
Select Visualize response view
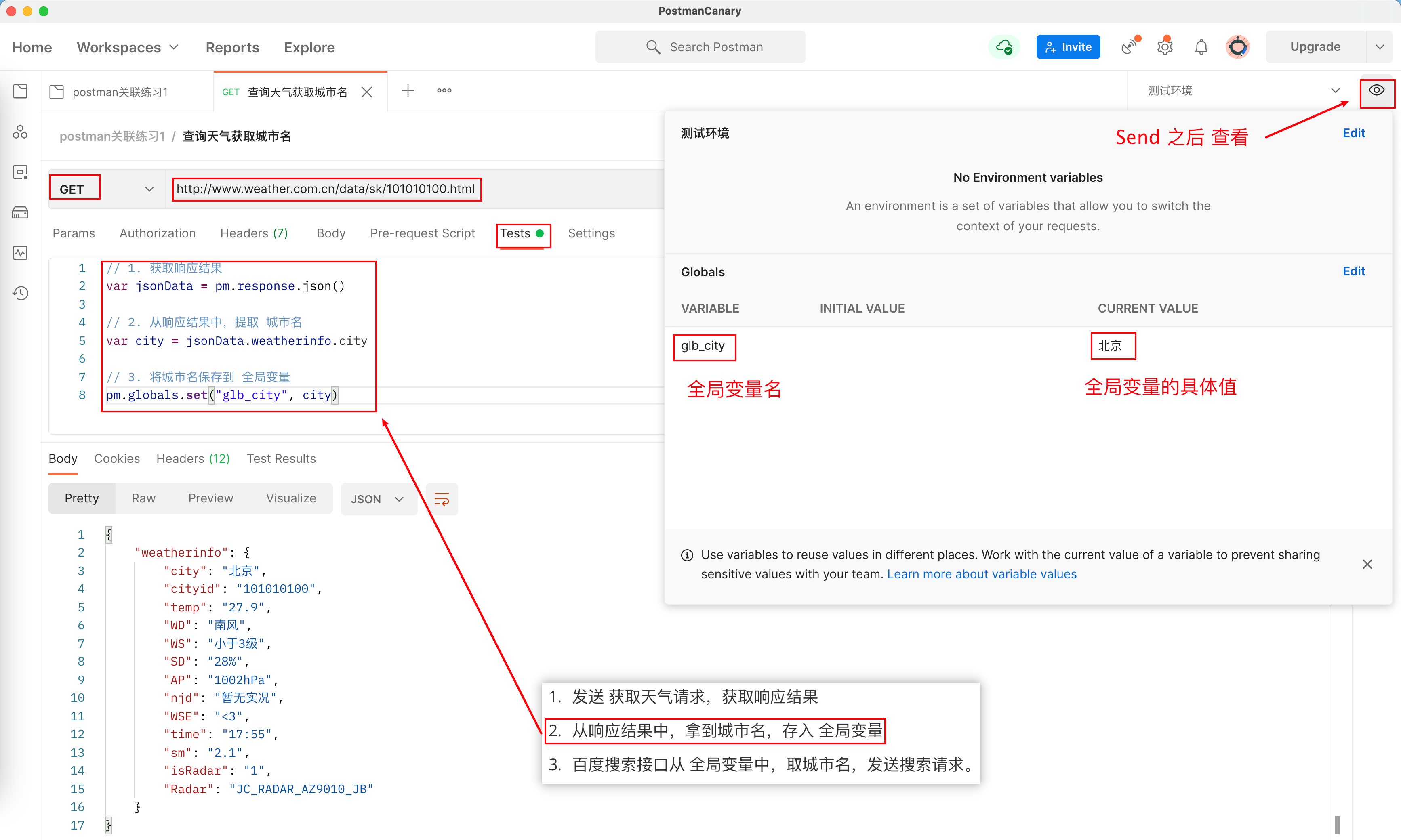pyautogui.click(x=291, y=498)
